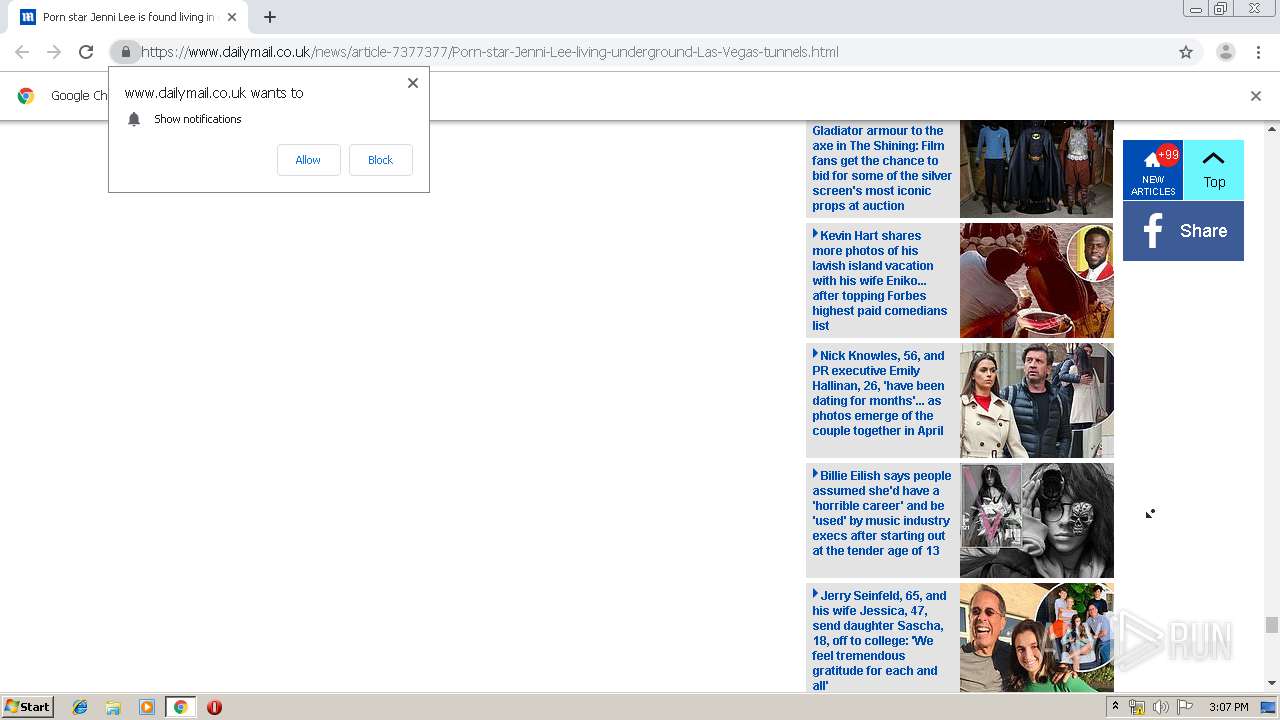Go forward with the browser forward arrow
The width and height of the screenshot is (1280, 720).
tap(54, 52)
